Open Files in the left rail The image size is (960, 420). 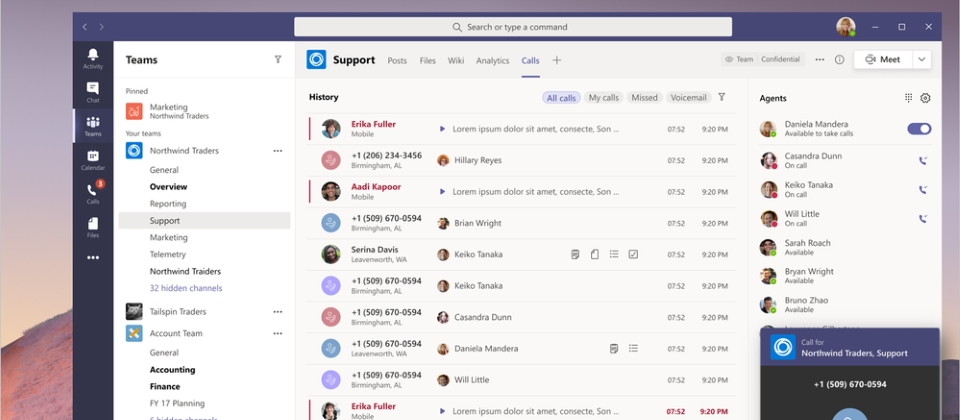93,227
